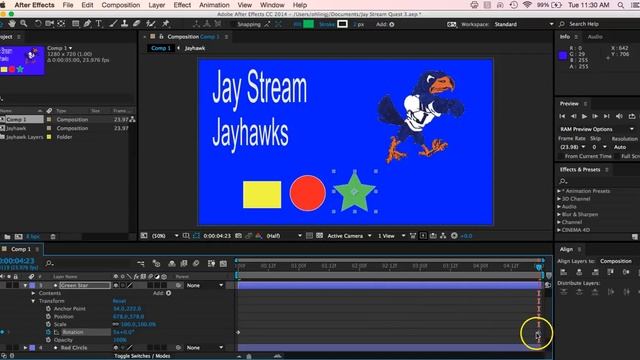Viewport: 640px width, 360px height.
Task: Toggle Scale stopwatch for Green Star
Action: tap(48, 324)
